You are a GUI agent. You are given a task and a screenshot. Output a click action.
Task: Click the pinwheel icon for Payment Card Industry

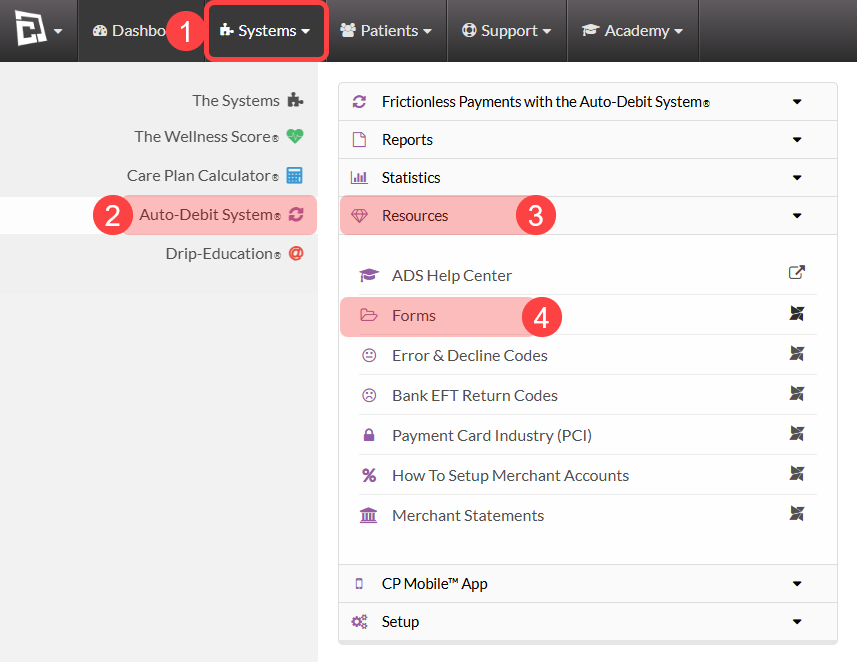click(796, 433)
